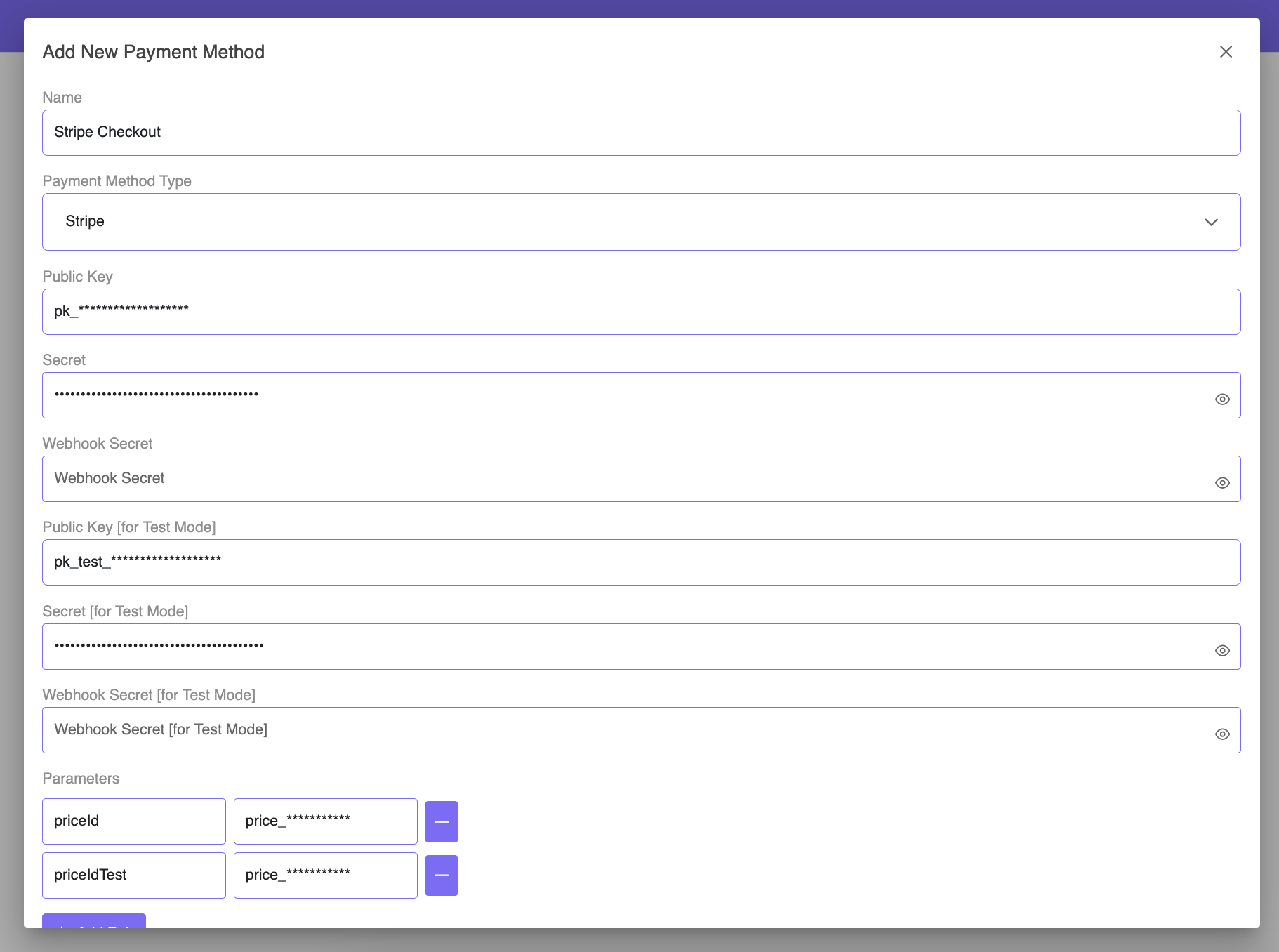Click the eye icon beside Secret

pos(1221,398)
